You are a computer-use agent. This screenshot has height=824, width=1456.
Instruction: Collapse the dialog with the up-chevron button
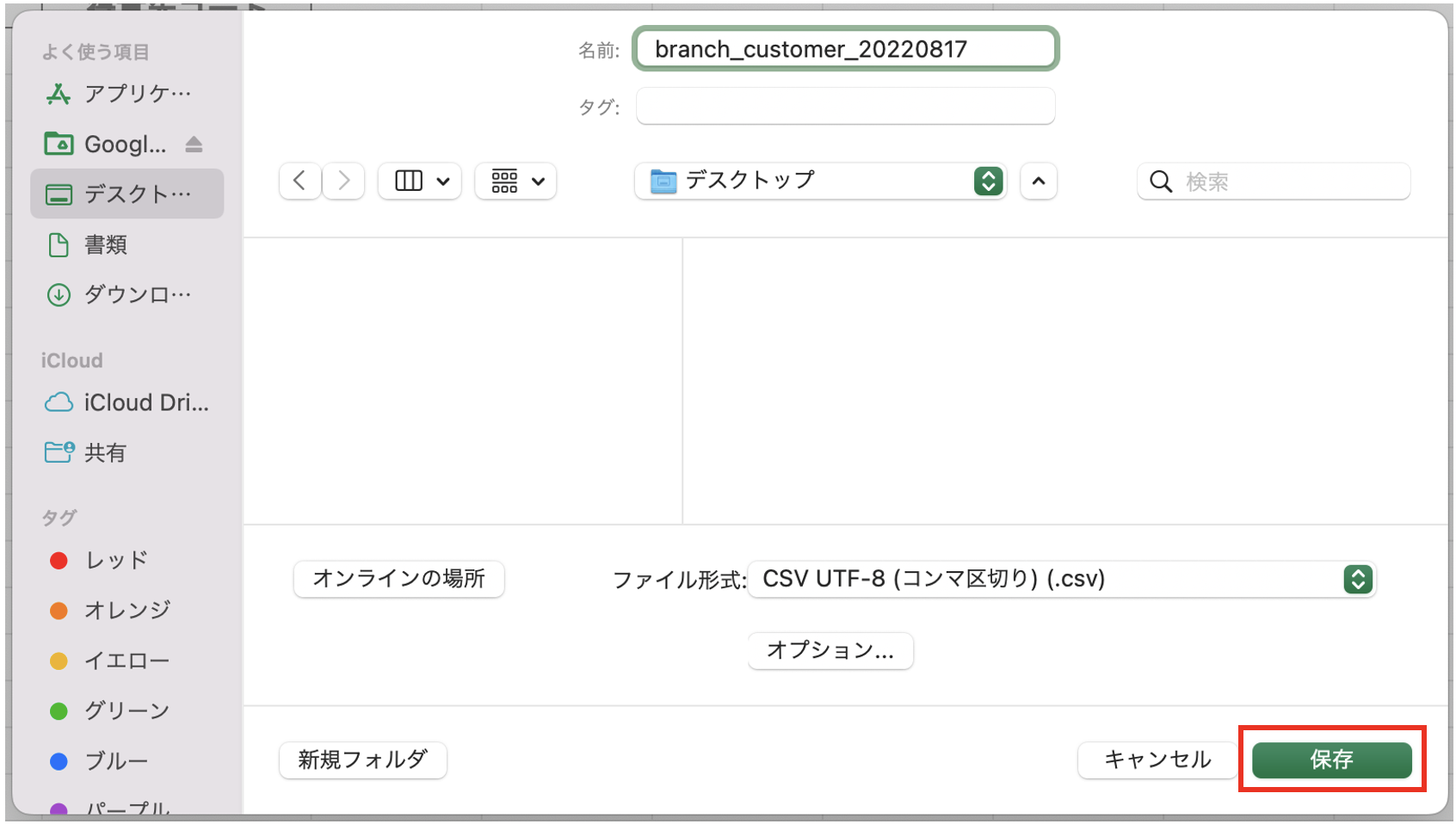coord(1039,181)
